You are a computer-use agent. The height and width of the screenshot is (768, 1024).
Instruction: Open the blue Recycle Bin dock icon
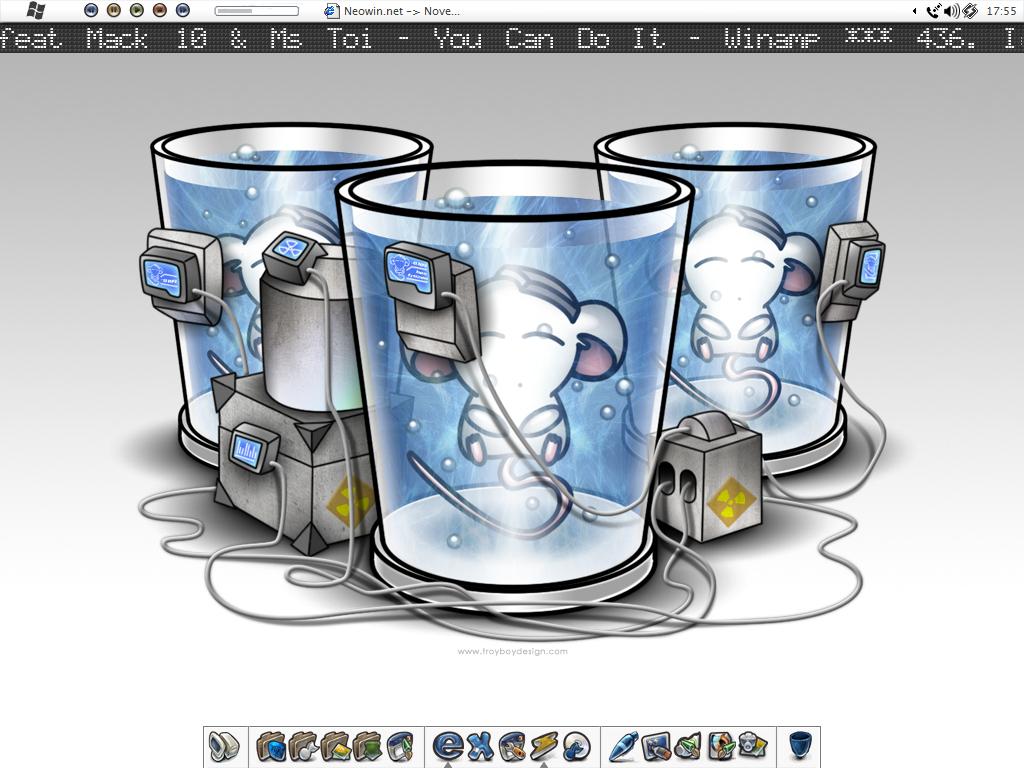coord(800,746)
